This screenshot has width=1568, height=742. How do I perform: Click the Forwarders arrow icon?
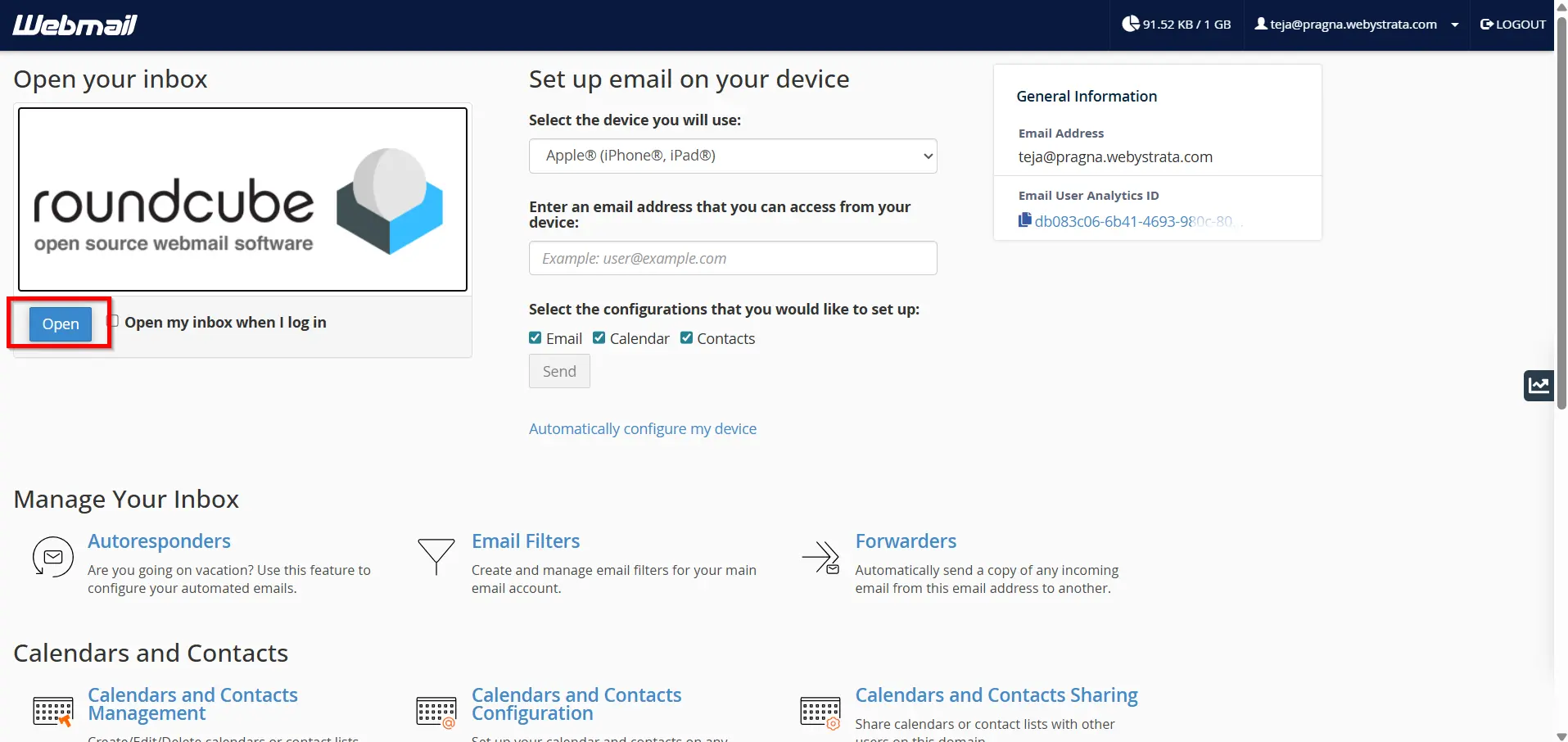tap(821, 558)
